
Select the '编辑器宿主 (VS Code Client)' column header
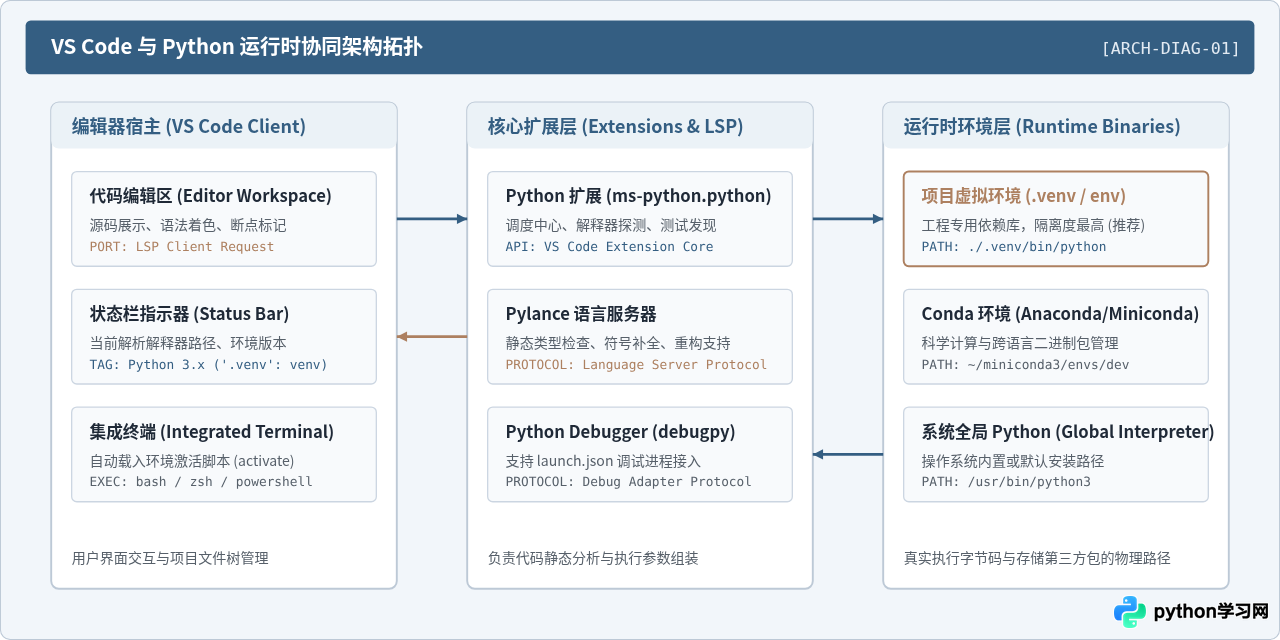(x=189, y=126)
